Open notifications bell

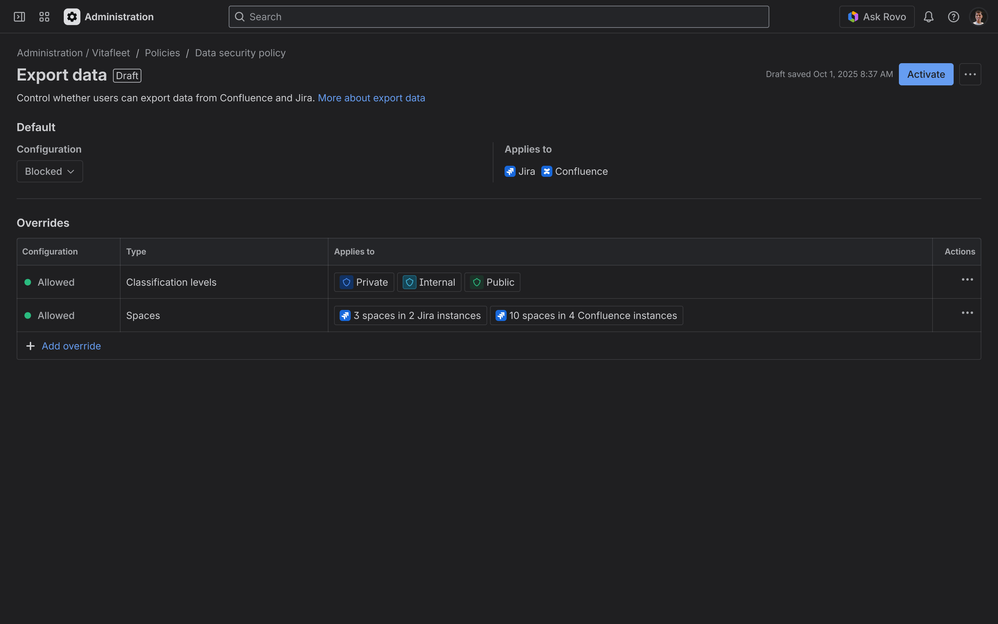(x=929, y=17)
